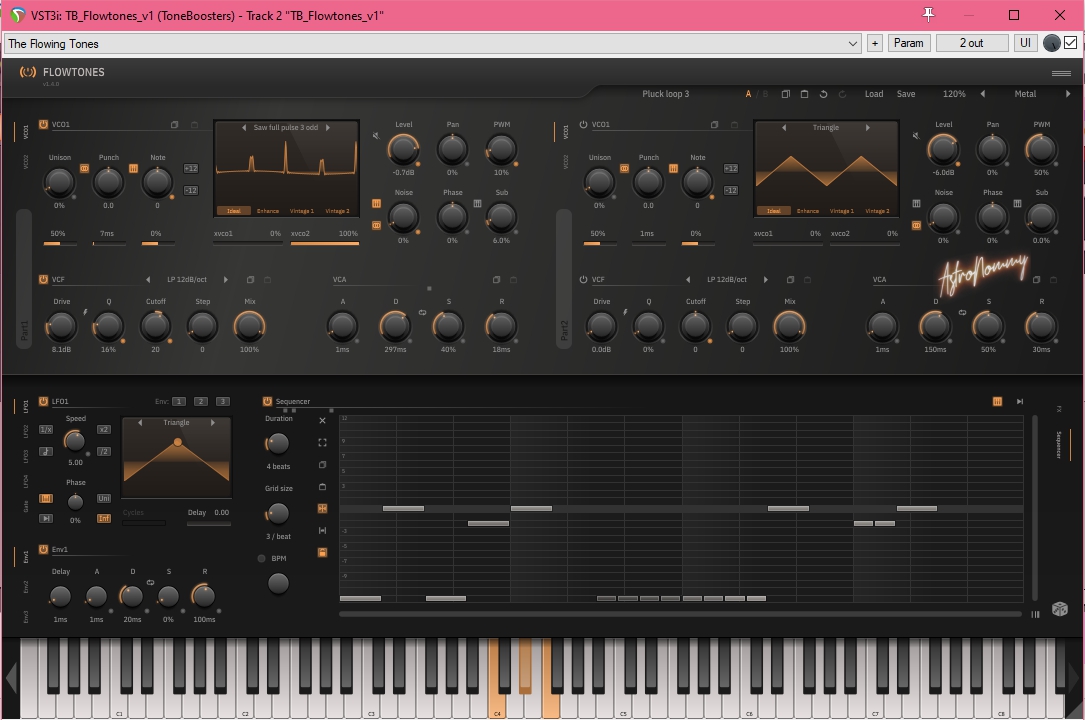Open the Flowtones hamburger menu
Viewport: 1085px width, 720px height.
(1061, 73)
